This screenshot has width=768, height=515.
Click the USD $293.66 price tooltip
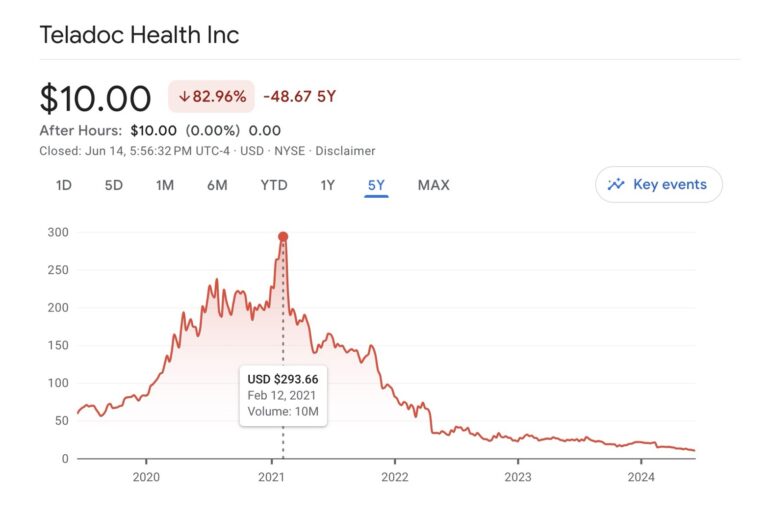click(x=283, y=396)
